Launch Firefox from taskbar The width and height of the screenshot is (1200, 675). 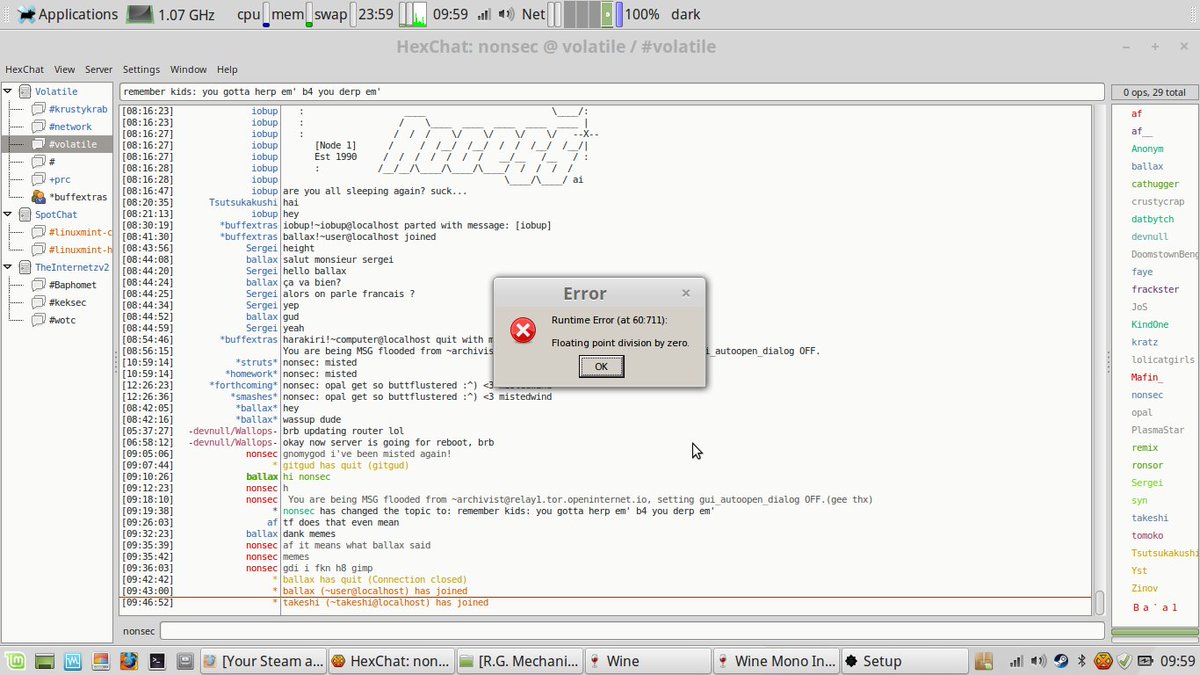(x=128, y=660)
